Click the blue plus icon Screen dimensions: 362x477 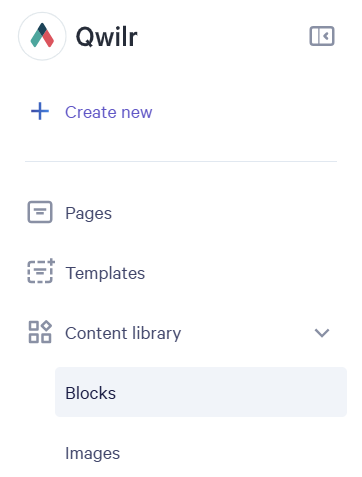click(x=40, y=111)
